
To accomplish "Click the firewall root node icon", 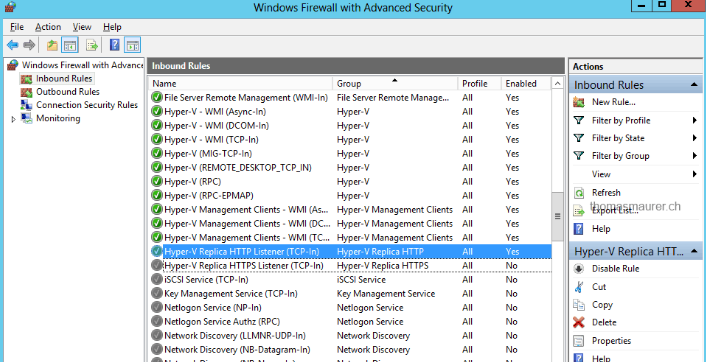I will pyautogui.click(x=13, y=65).
